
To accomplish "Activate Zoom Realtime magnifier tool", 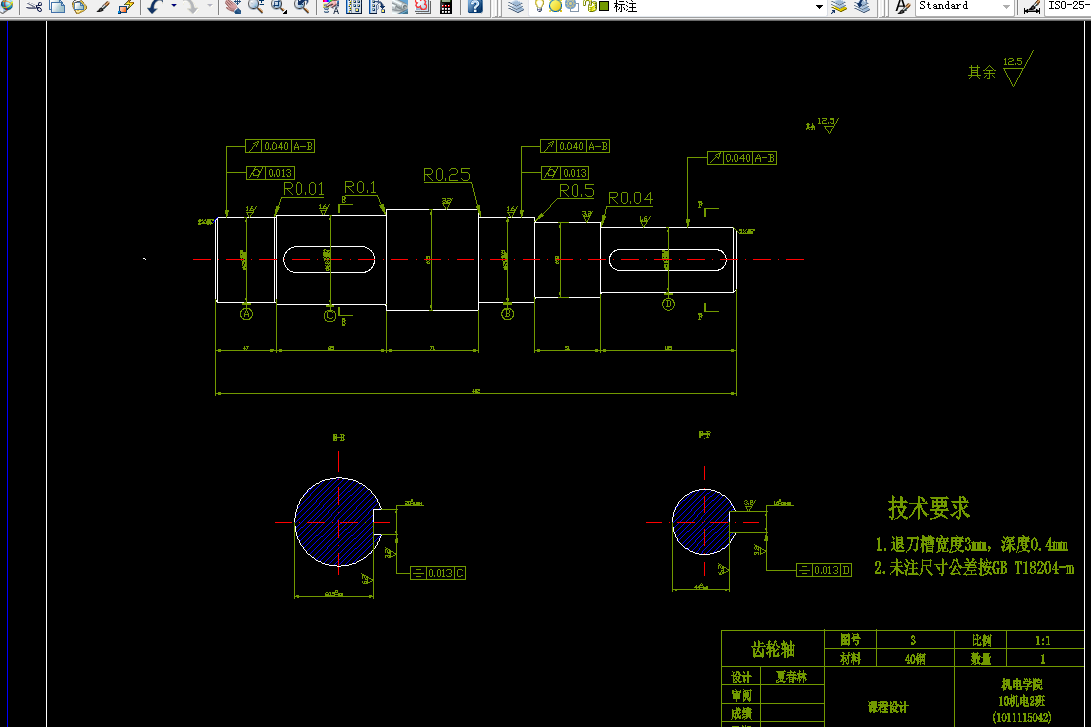I will coord(255,7).
